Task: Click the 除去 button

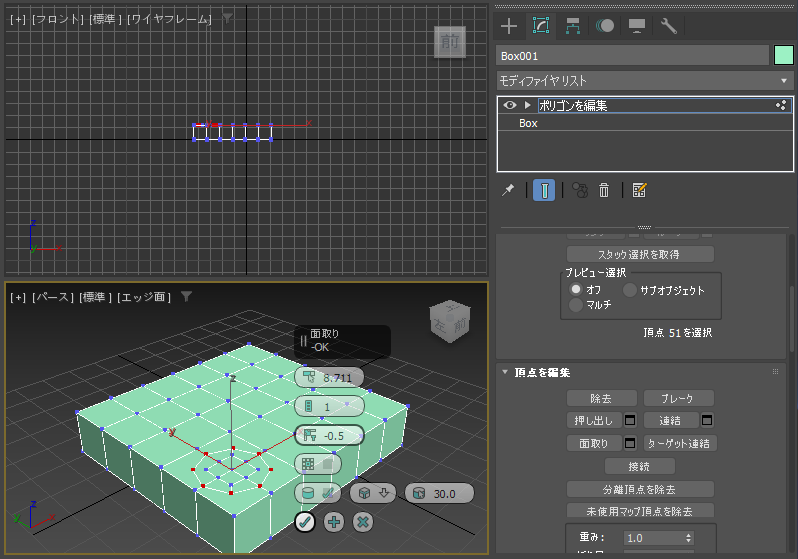Action: (x=602, y=398)
